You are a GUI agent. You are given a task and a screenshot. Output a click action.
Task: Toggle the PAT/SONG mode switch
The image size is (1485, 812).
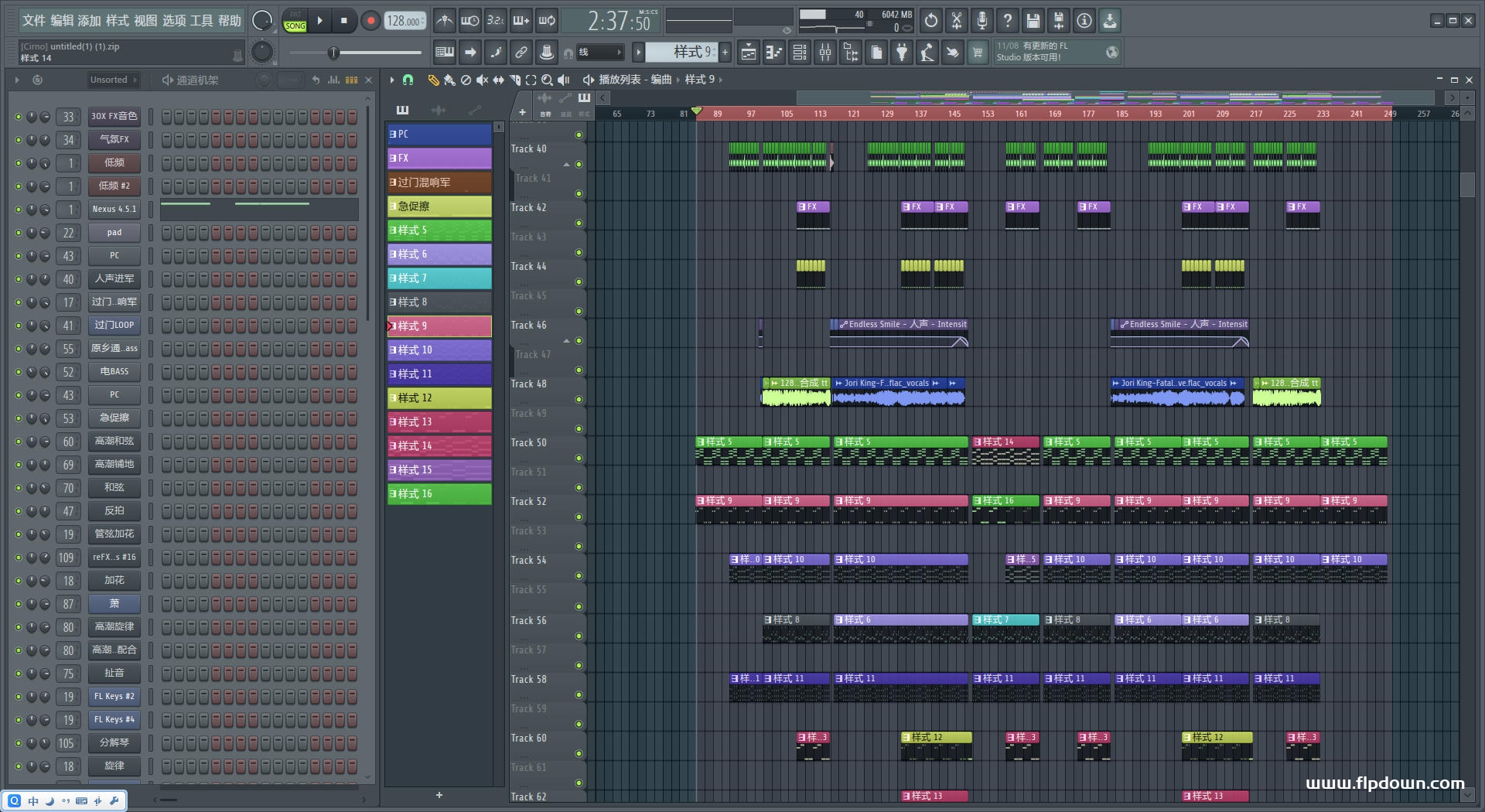[x=295, y=21]
